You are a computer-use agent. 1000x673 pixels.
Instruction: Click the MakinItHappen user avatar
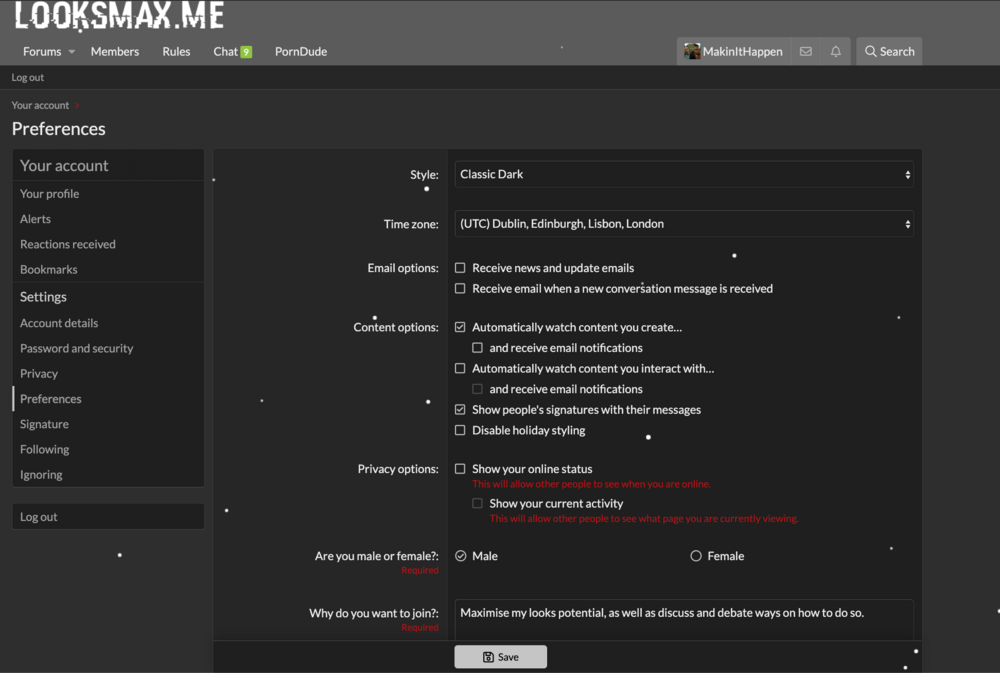tap(692, 51)
